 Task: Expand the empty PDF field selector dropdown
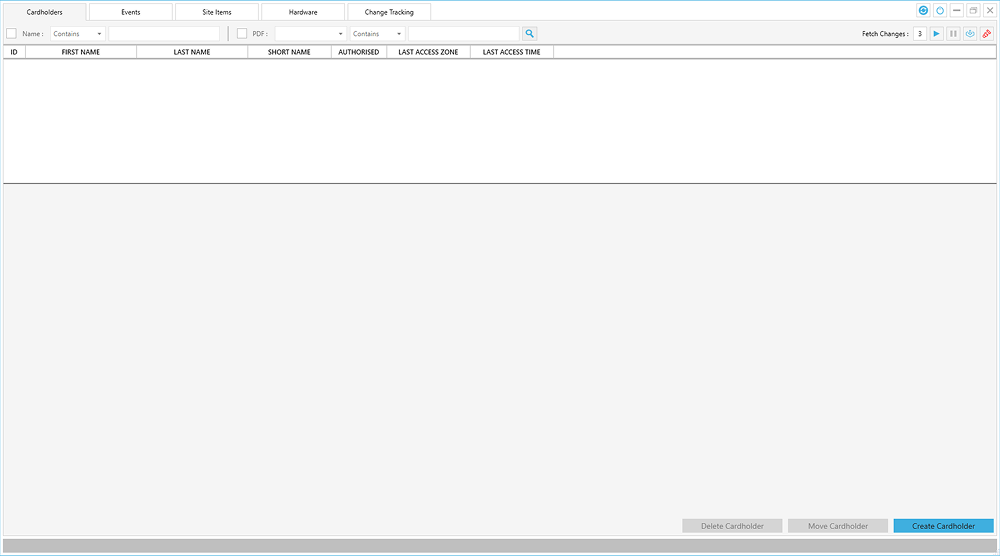coord(310,34)
